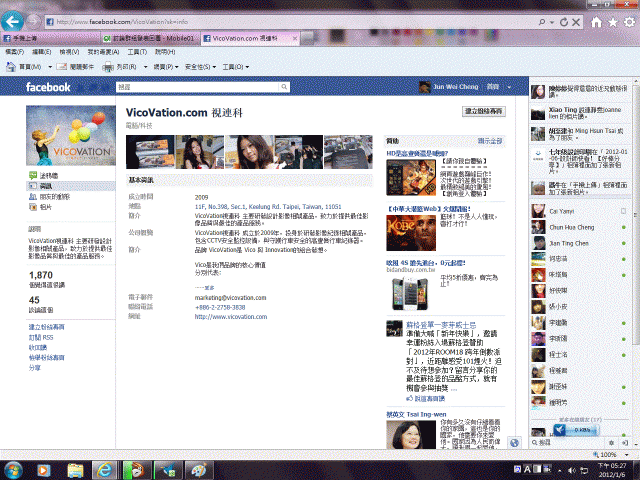Screen dimensions: 640x480
Task: Open chat with Cai Yanyi
Action: pyautogui.click(x=580, y=211)
